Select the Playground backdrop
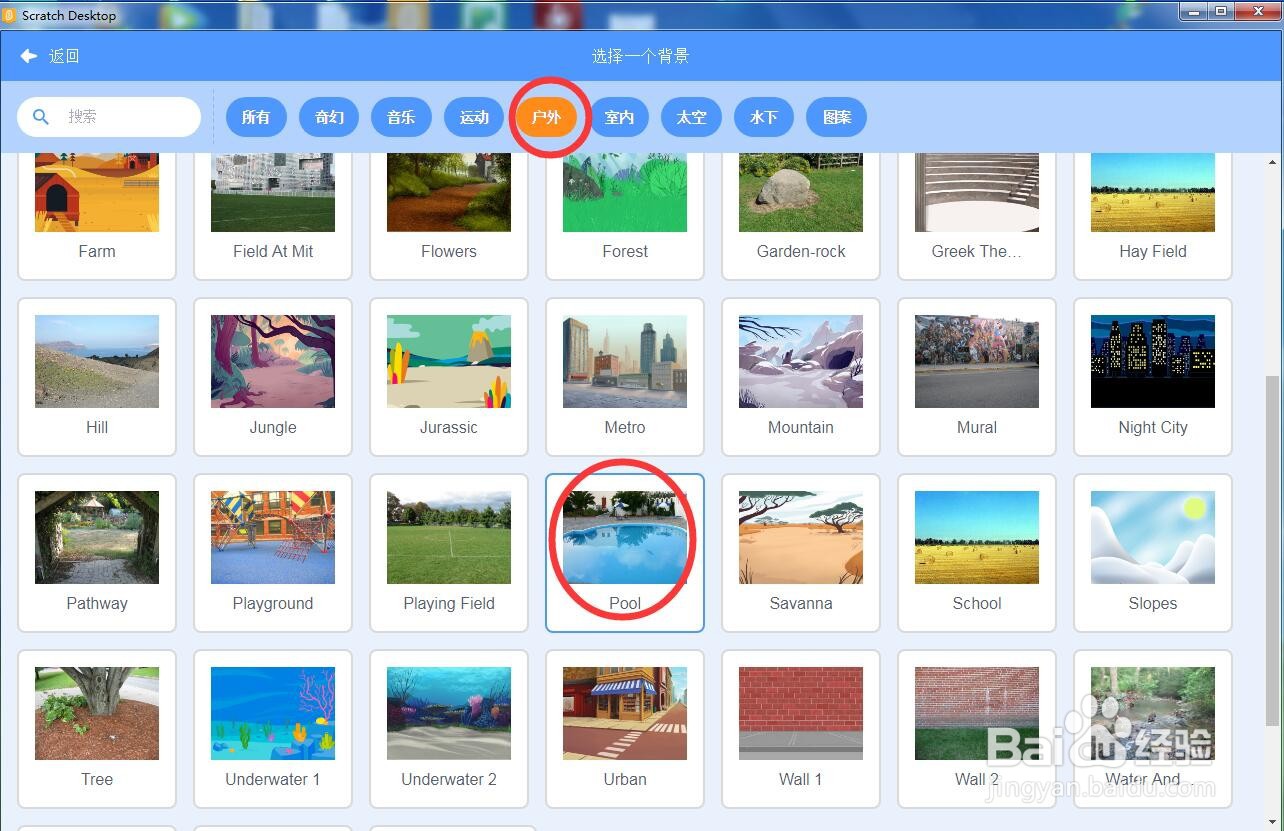This screenshot has width=1284, height=831. [x=273, y=553]
